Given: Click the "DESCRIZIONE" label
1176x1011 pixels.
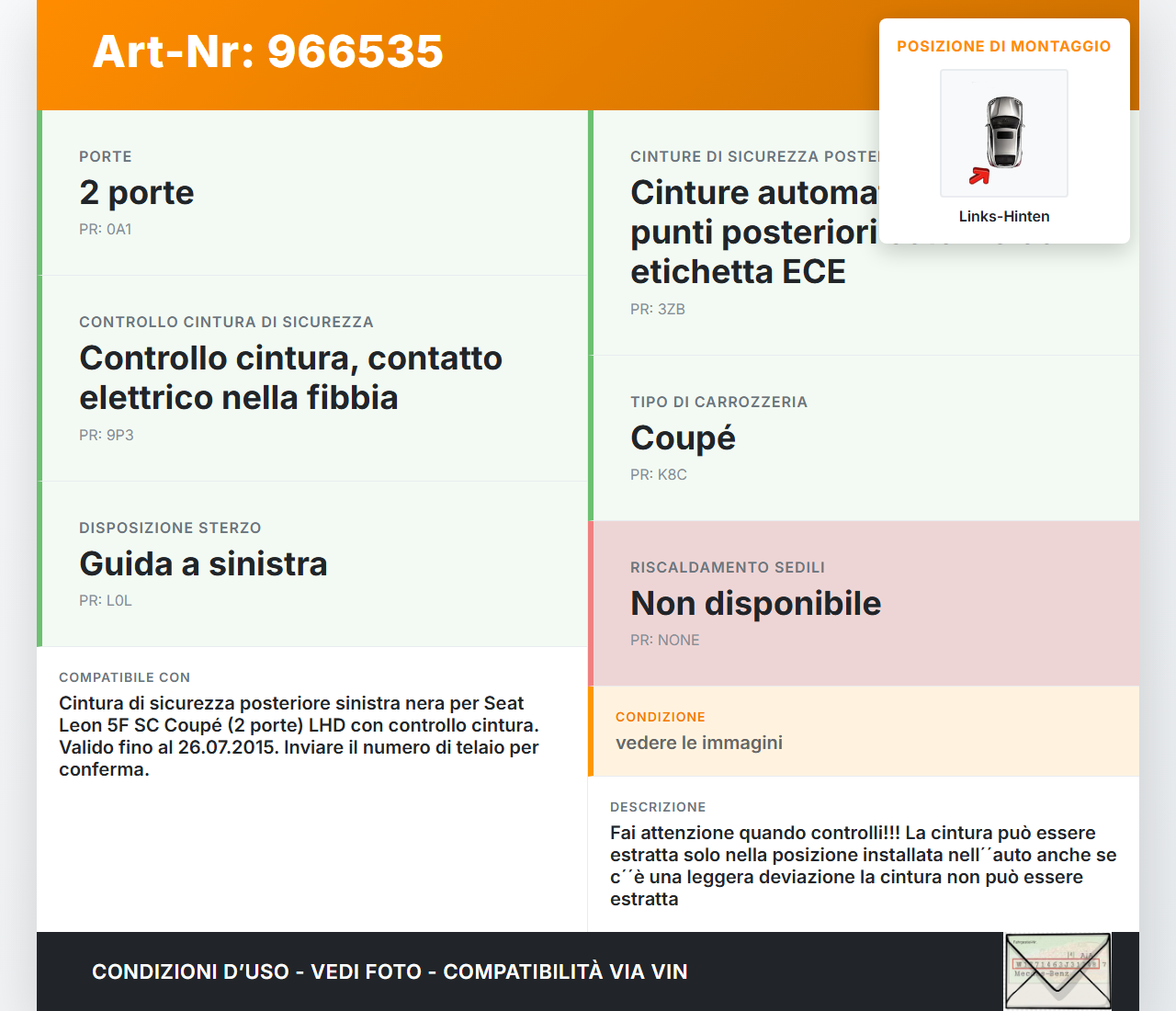Looking at the screenshot, I should (x=658, y=807).
